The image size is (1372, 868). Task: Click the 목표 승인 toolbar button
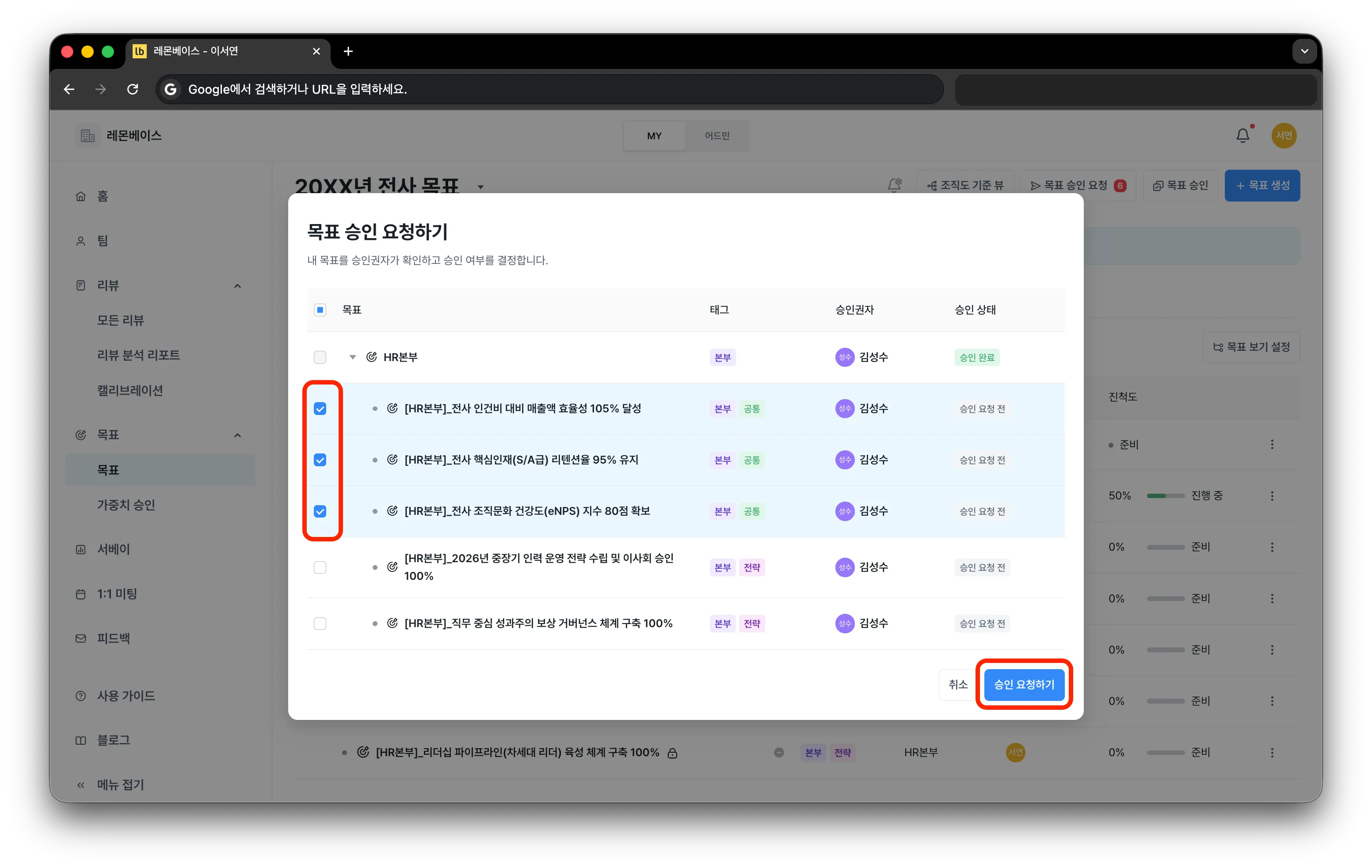click(x=1180, y=185)
